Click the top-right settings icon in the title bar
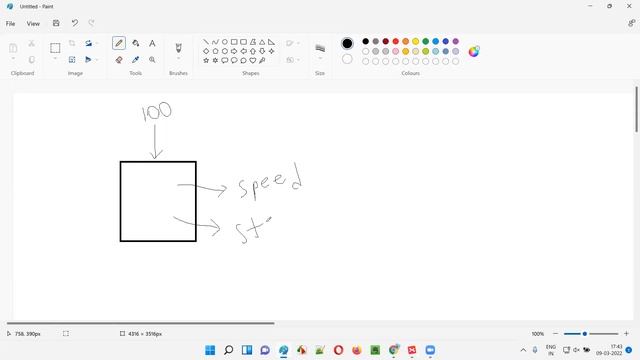 click(x=631, y=23)
